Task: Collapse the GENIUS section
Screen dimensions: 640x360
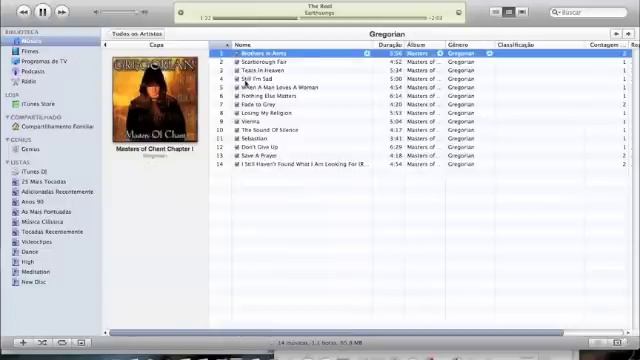Action: click(x=7, y=140)
